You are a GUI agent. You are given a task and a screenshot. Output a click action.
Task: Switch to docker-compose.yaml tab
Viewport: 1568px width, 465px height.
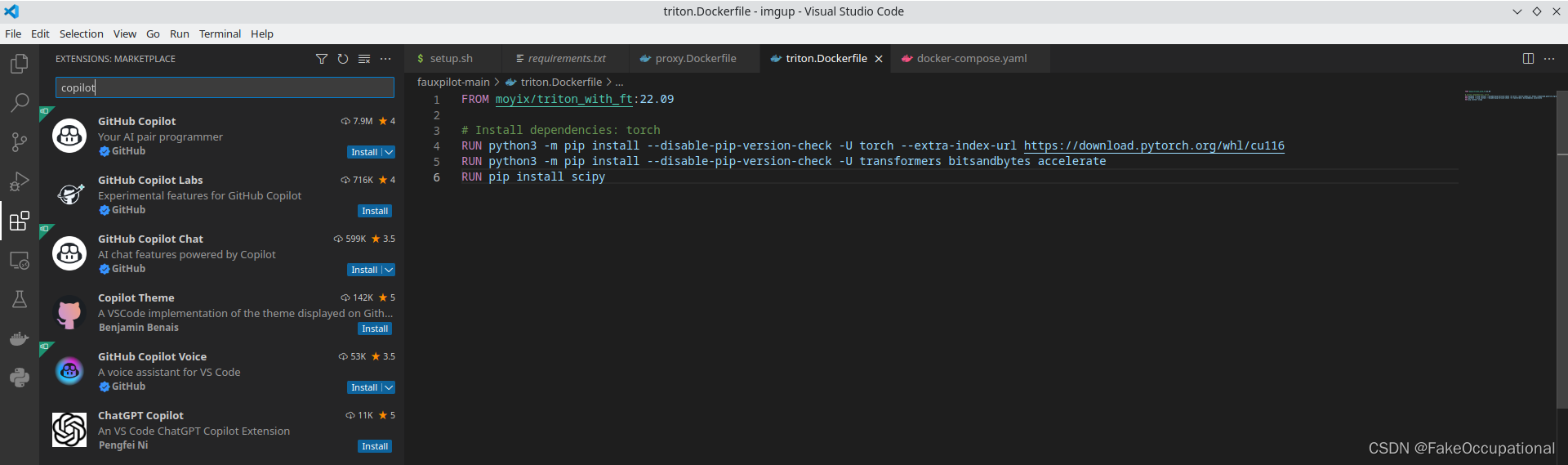(971, 59)
